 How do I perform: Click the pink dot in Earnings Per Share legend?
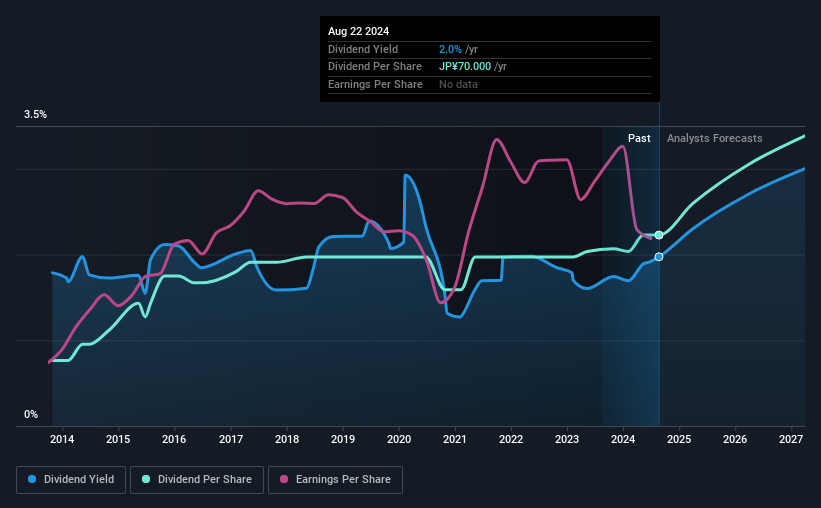point(284,480)
